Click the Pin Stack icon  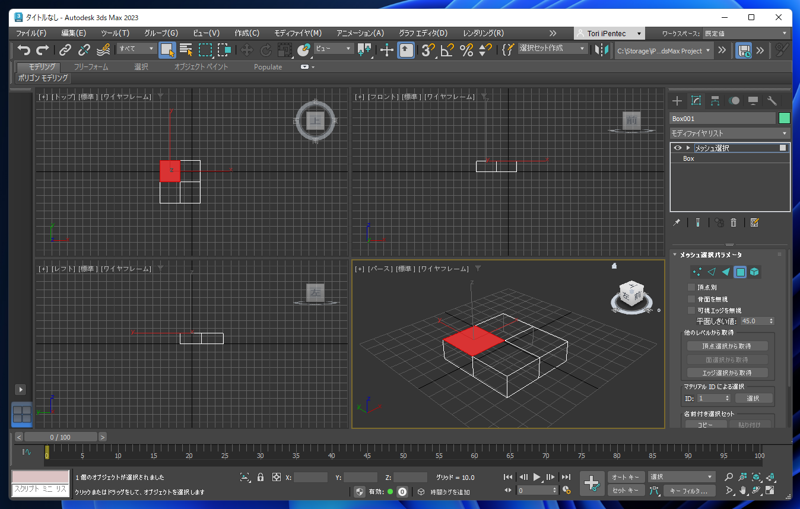(x=677, y=222)
